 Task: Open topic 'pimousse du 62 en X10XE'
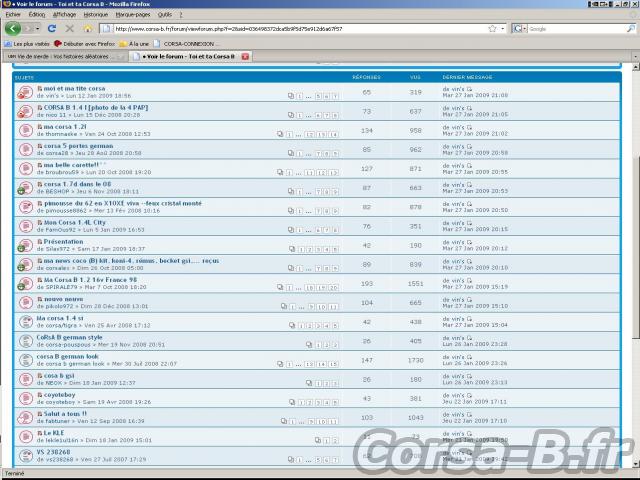[123, 203]
